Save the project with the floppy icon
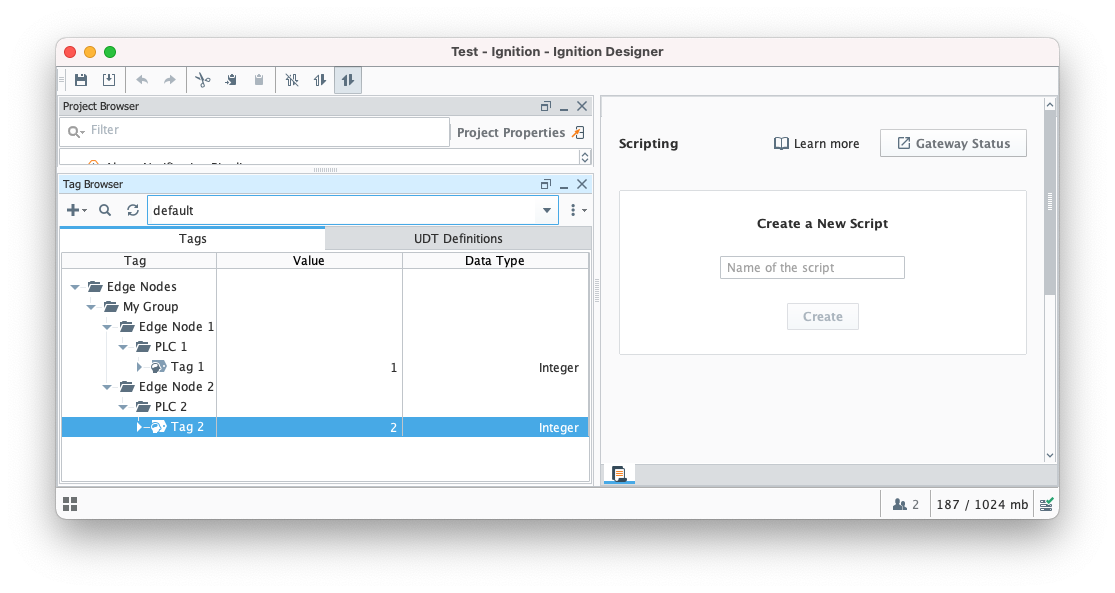The image size is (1115, 593). click(81, 80)
